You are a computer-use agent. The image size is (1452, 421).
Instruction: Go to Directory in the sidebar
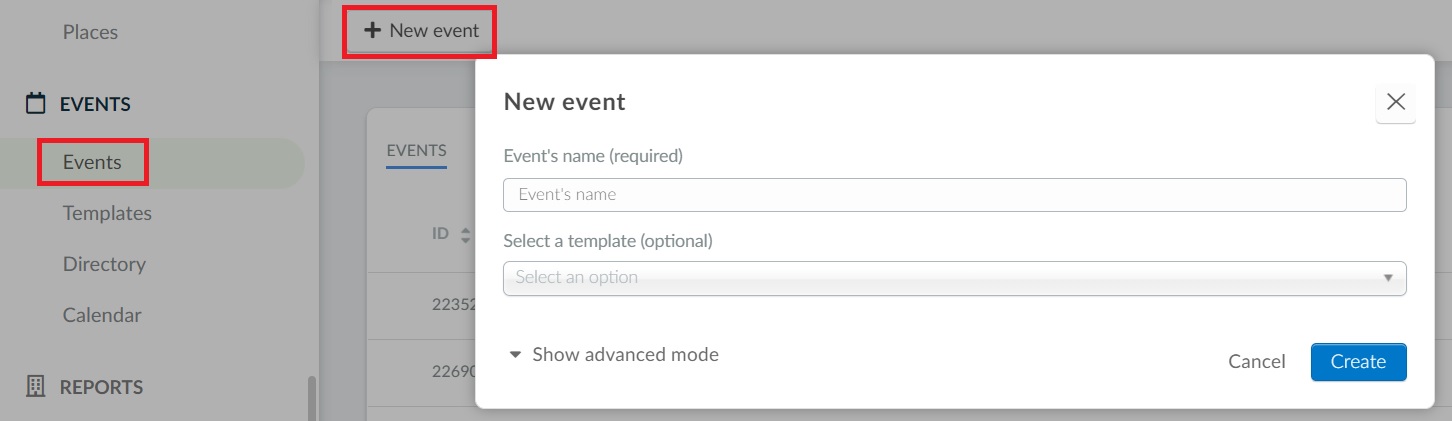click(104, 264)
